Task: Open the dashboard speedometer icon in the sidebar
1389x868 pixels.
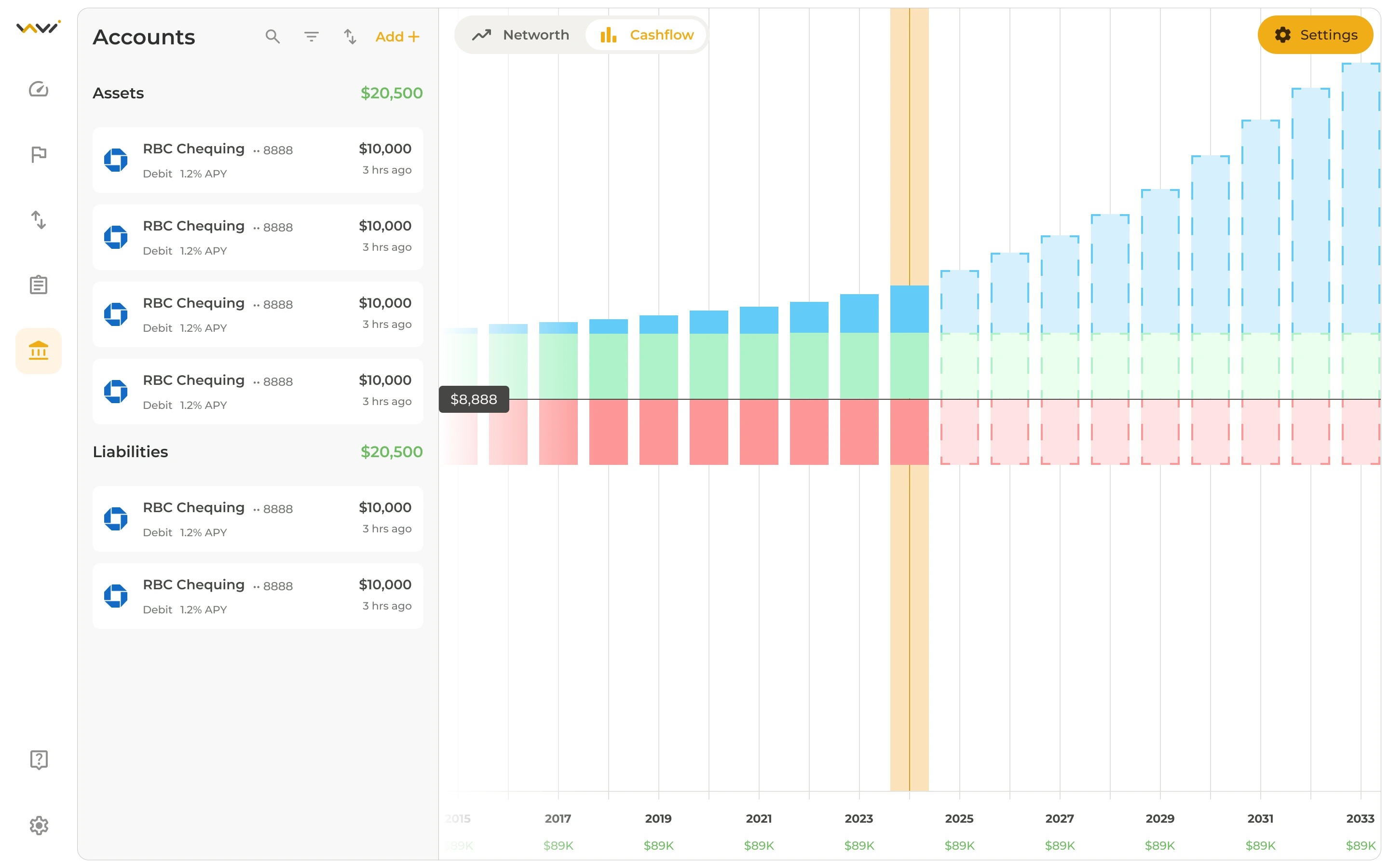Action: pos(38,89)
